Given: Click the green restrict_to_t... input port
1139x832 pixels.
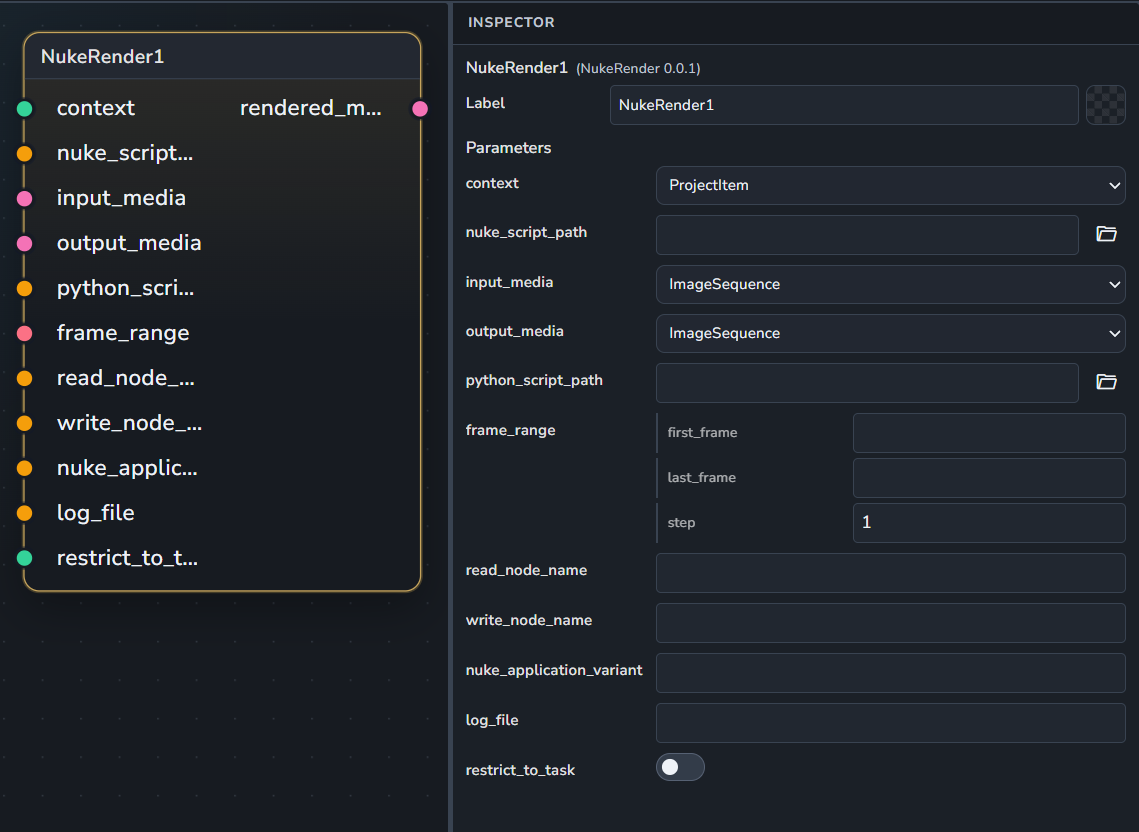Looking at the screenshot, I should click(x=25, y=559).
